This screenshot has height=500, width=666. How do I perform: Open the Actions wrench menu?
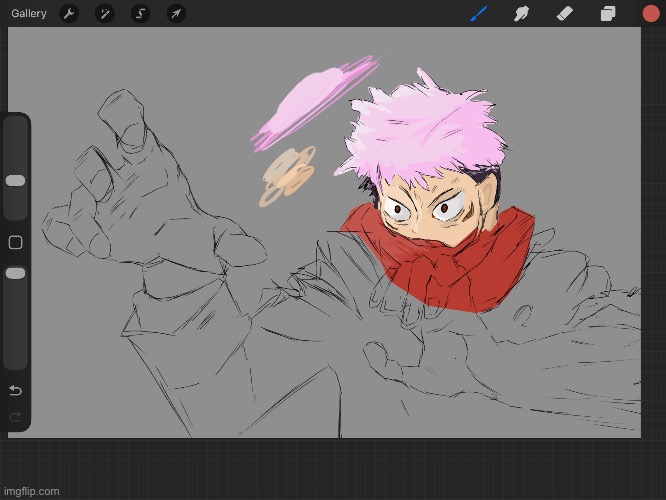click(69, 14)
